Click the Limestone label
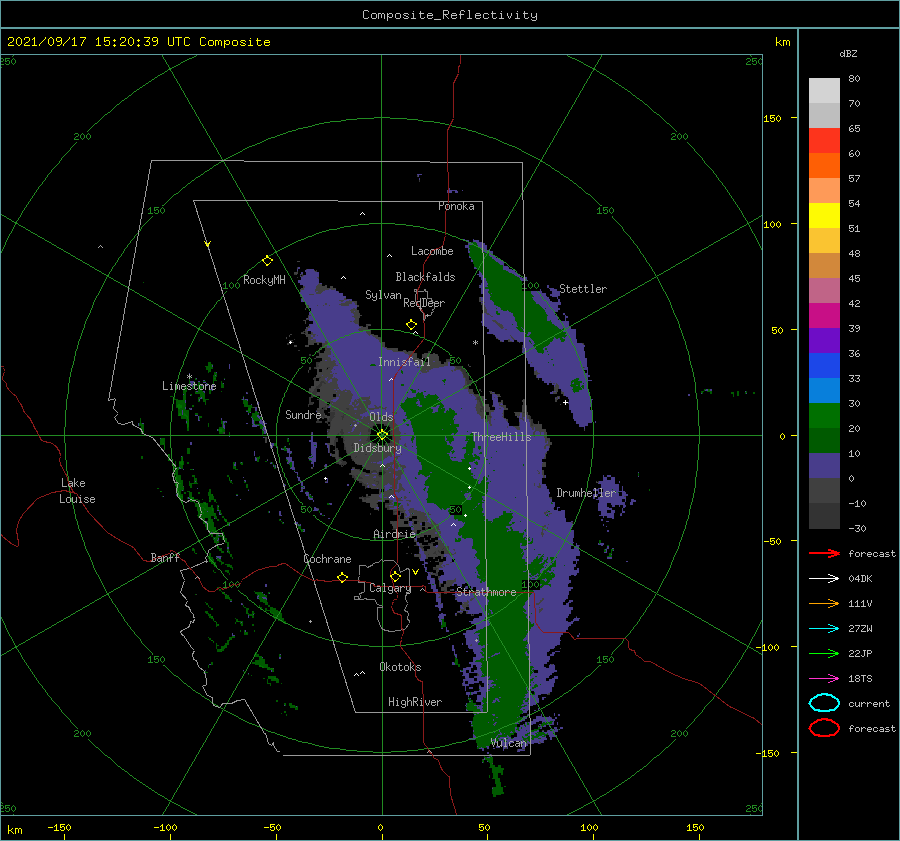The image size is (900, 841). [189, 386]
